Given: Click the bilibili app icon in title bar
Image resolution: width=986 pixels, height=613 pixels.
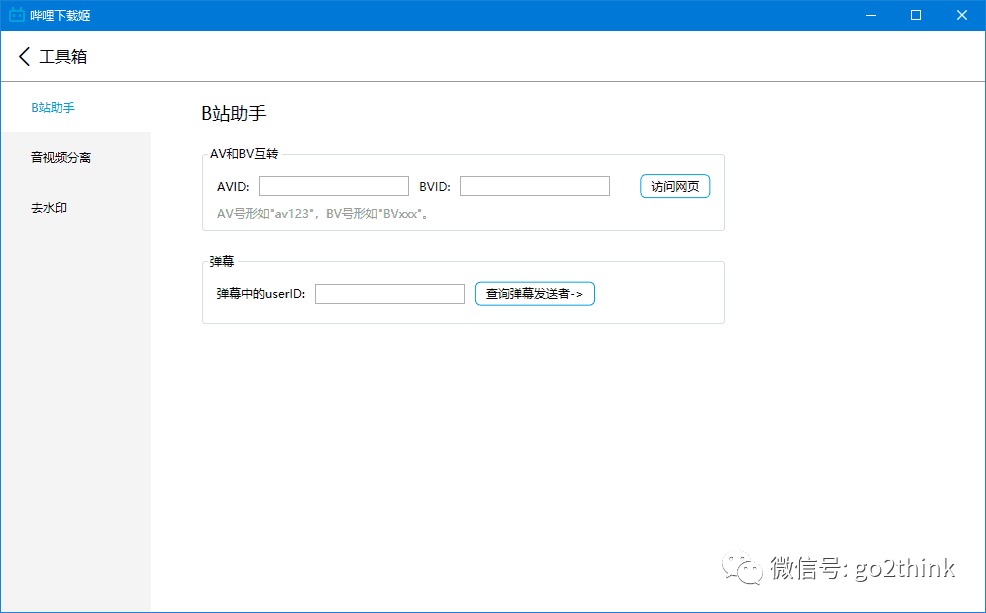Looking at the screenshot, I should coord(17,14).
